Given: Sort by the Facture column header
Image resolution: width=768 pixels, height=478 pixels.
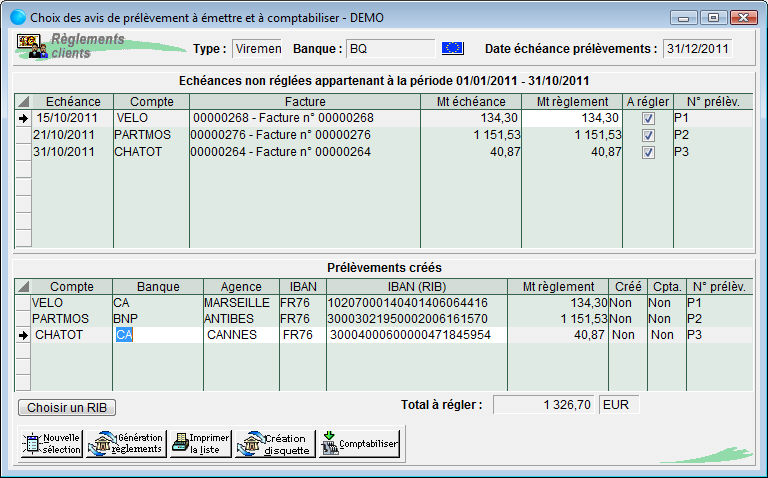Looking at the screenshot, I should point(304,101).
